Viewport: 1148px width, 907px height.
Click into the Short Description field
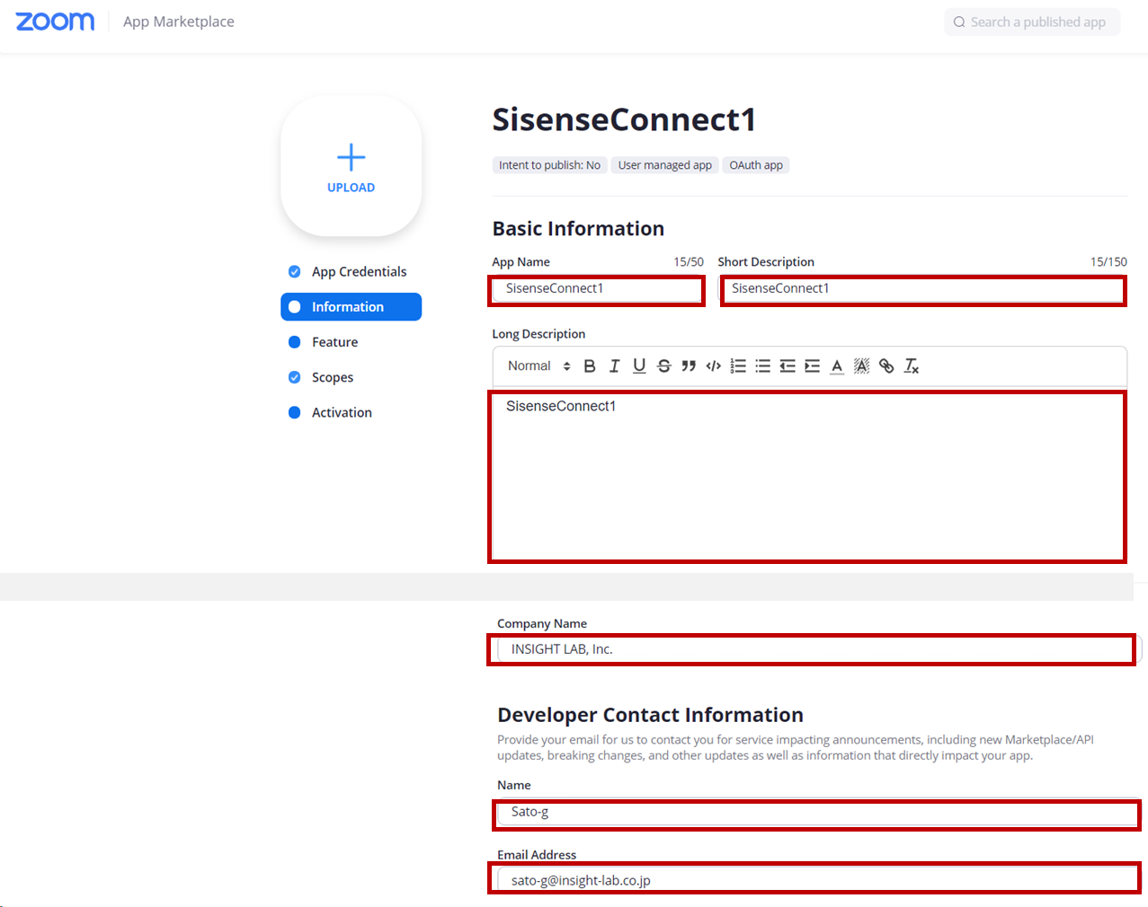922,289
